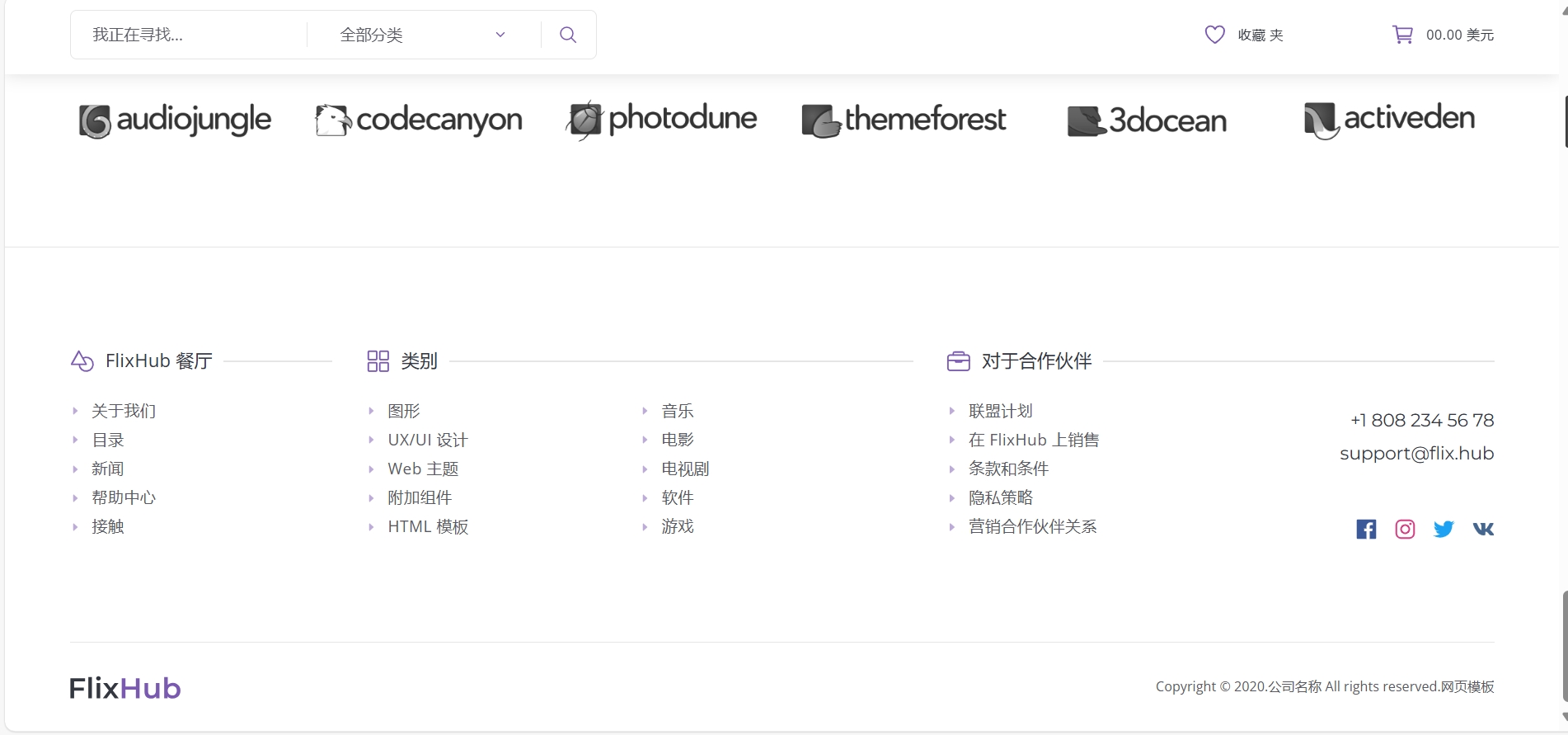
Task: Select the UX/UI 设计 category
Action: tap(428, 440)
